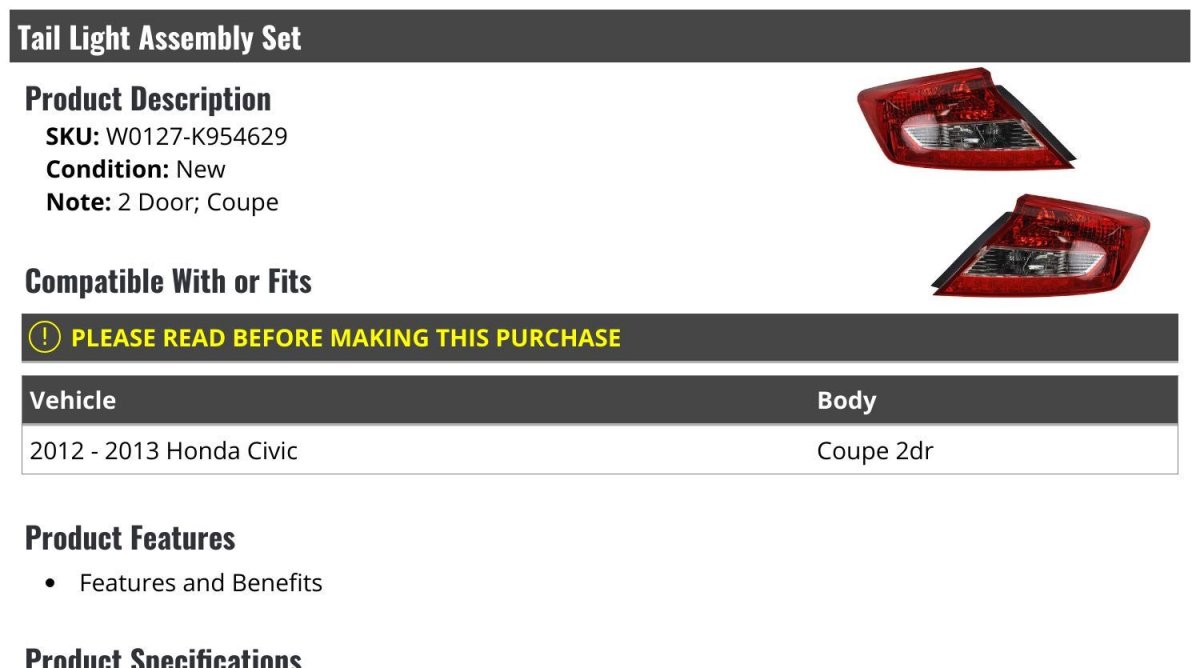Click the PLEASE READ BEFORE MAKING THIS PURCHASE banner
This screenshot has height=668, width=1200.
600,337
